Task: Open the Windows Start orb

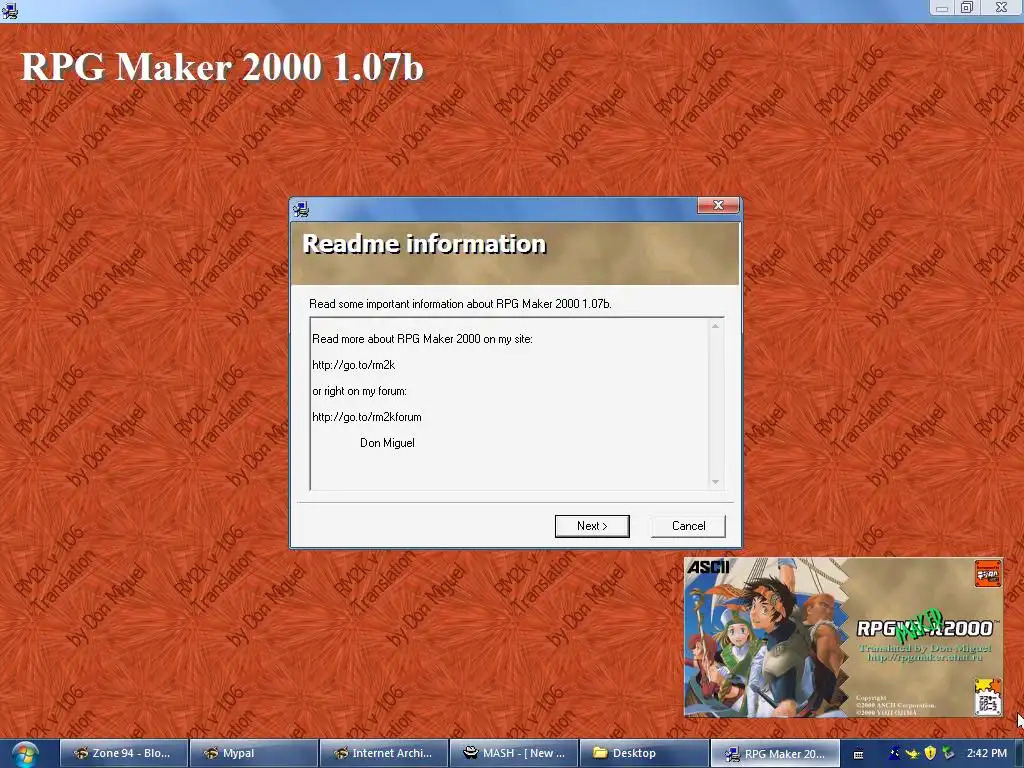Action: 24,754
